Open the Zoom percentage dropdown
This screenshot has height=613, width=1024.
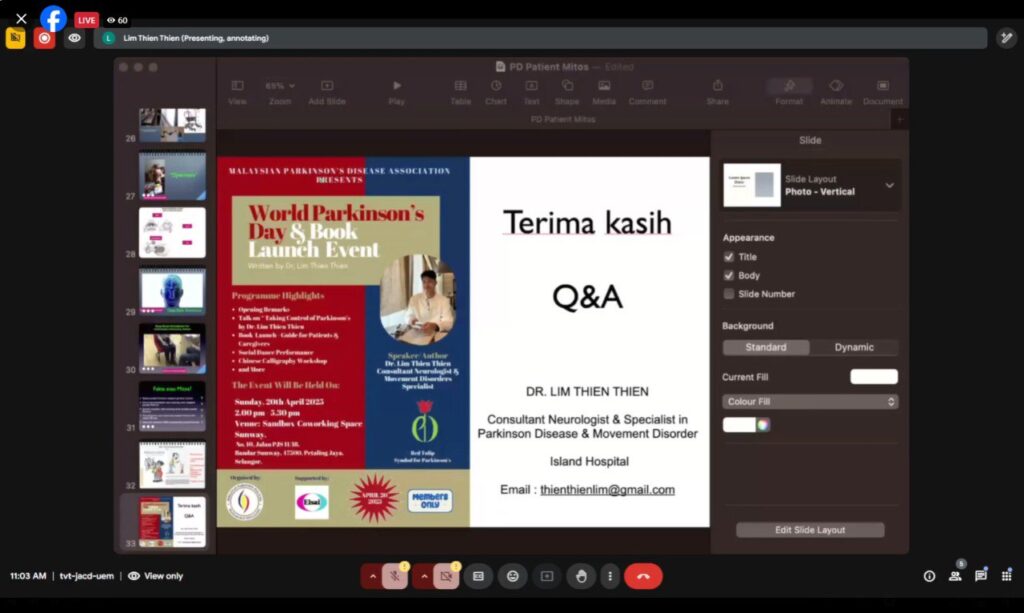click(x=280, y=87)
